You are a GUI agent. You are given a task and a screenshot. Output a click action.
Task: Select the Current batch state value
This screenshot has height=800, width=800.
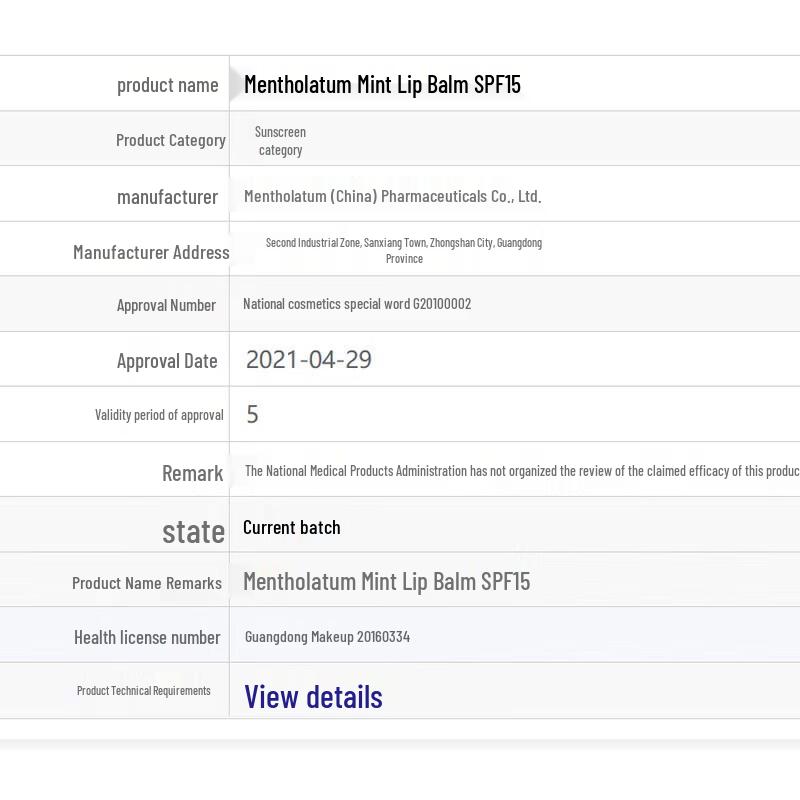(x=291, y=527)
